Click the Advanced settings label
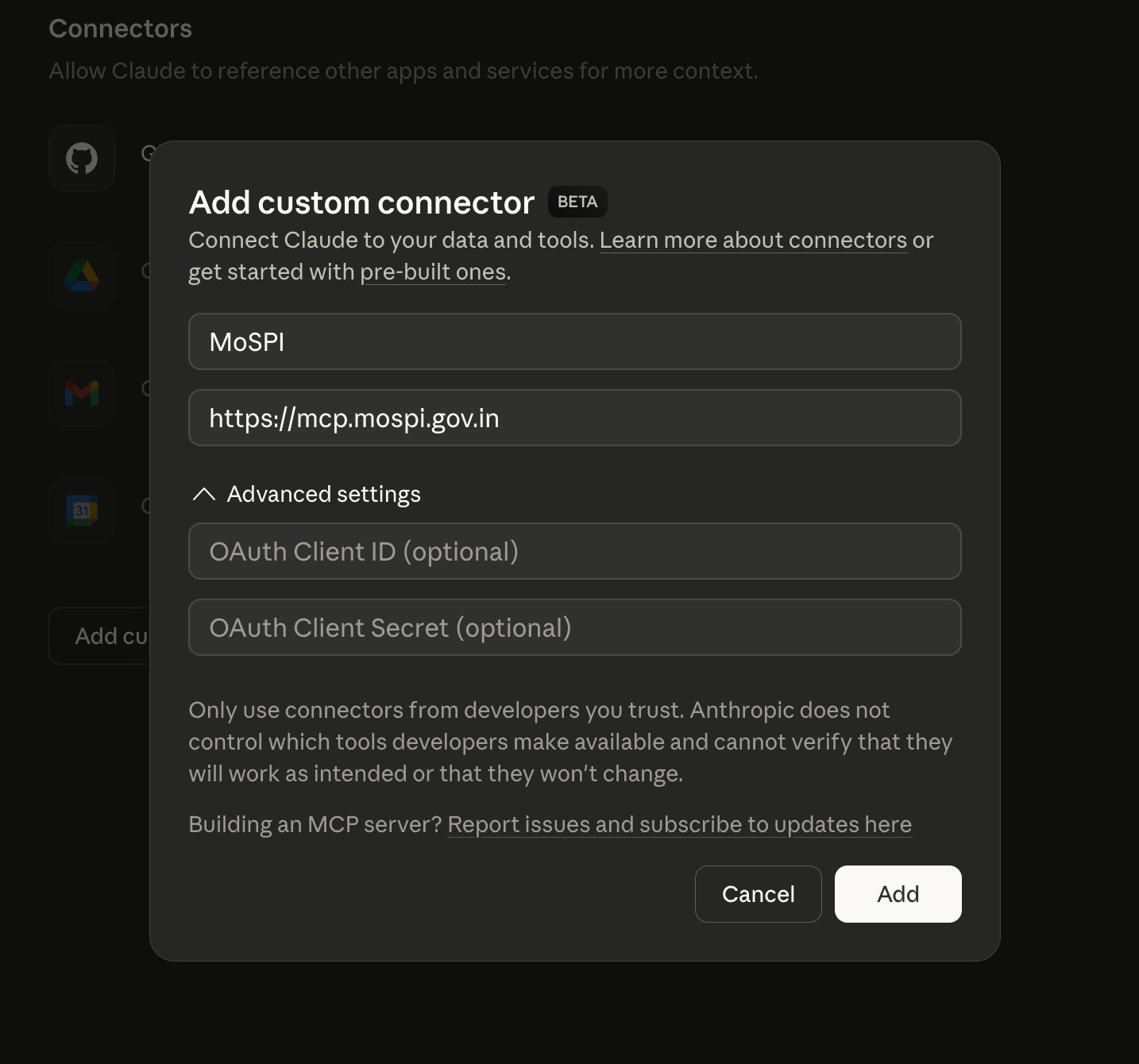The width and height of the screenshot is (1139, 1064). click(323, 495)
